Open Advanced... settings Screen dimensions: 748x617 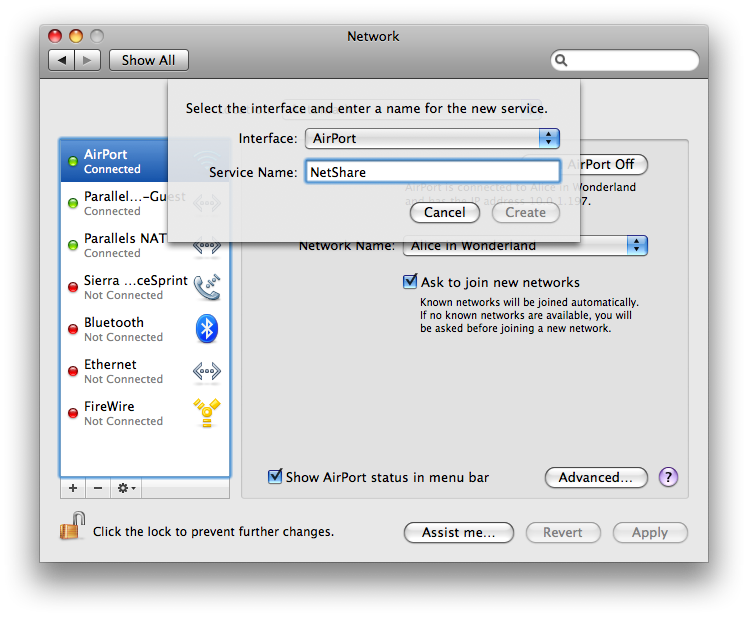coord(596,477)
